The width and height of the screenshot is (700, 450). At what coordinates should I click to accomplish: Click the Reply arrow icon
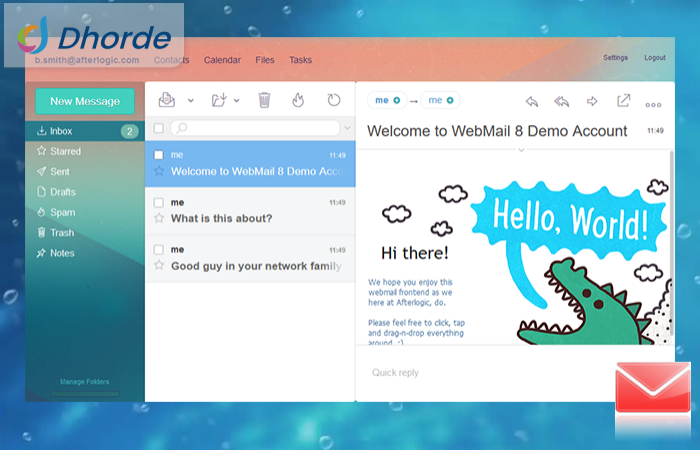(x=532, y=101)
